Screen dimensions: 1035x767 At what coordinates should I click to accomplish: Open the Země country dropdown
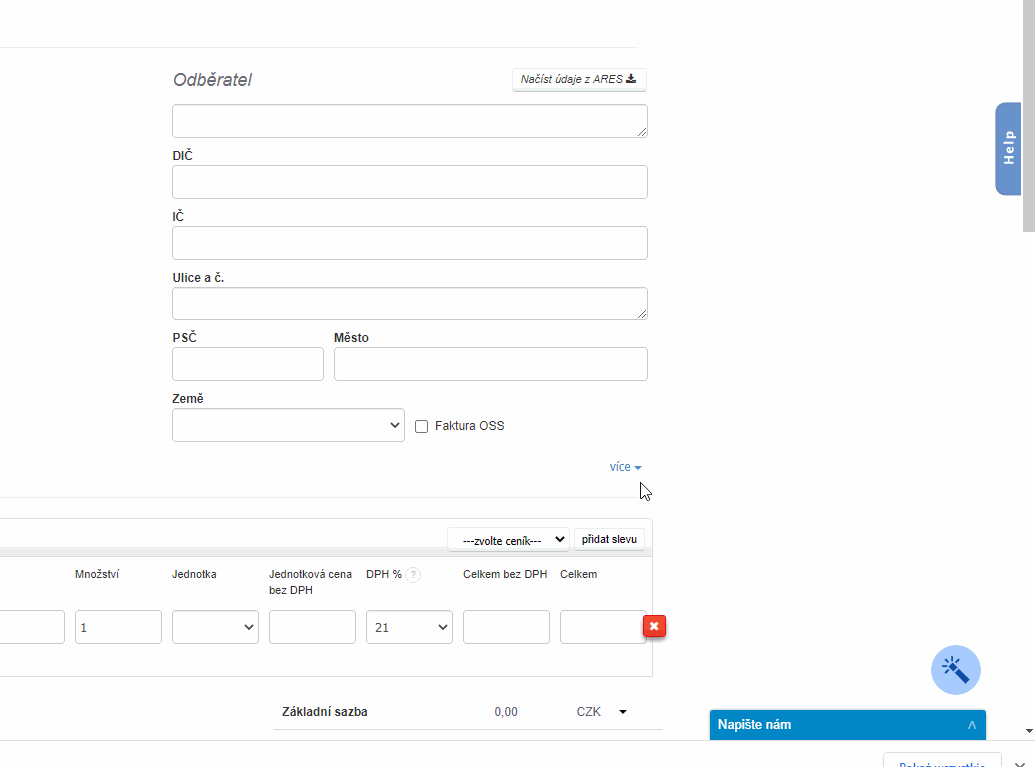(x=288, y=425)
